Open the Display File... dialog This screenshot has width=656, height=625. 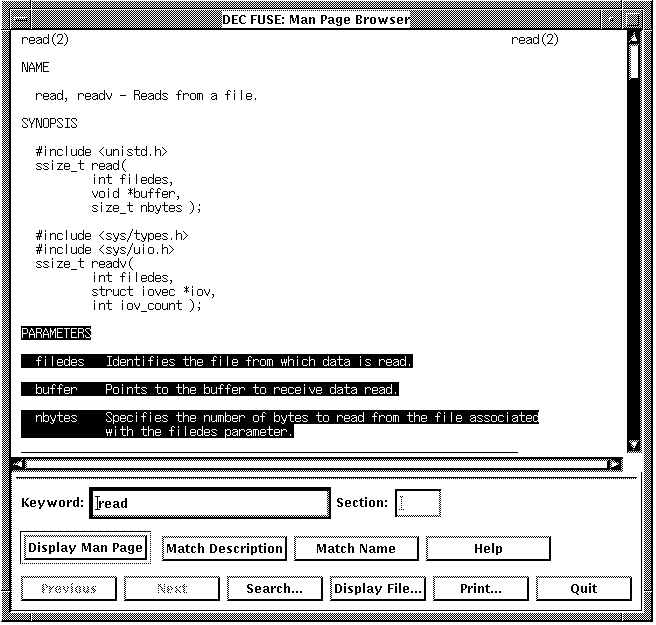pyautogui.click(x=378, y=588)
